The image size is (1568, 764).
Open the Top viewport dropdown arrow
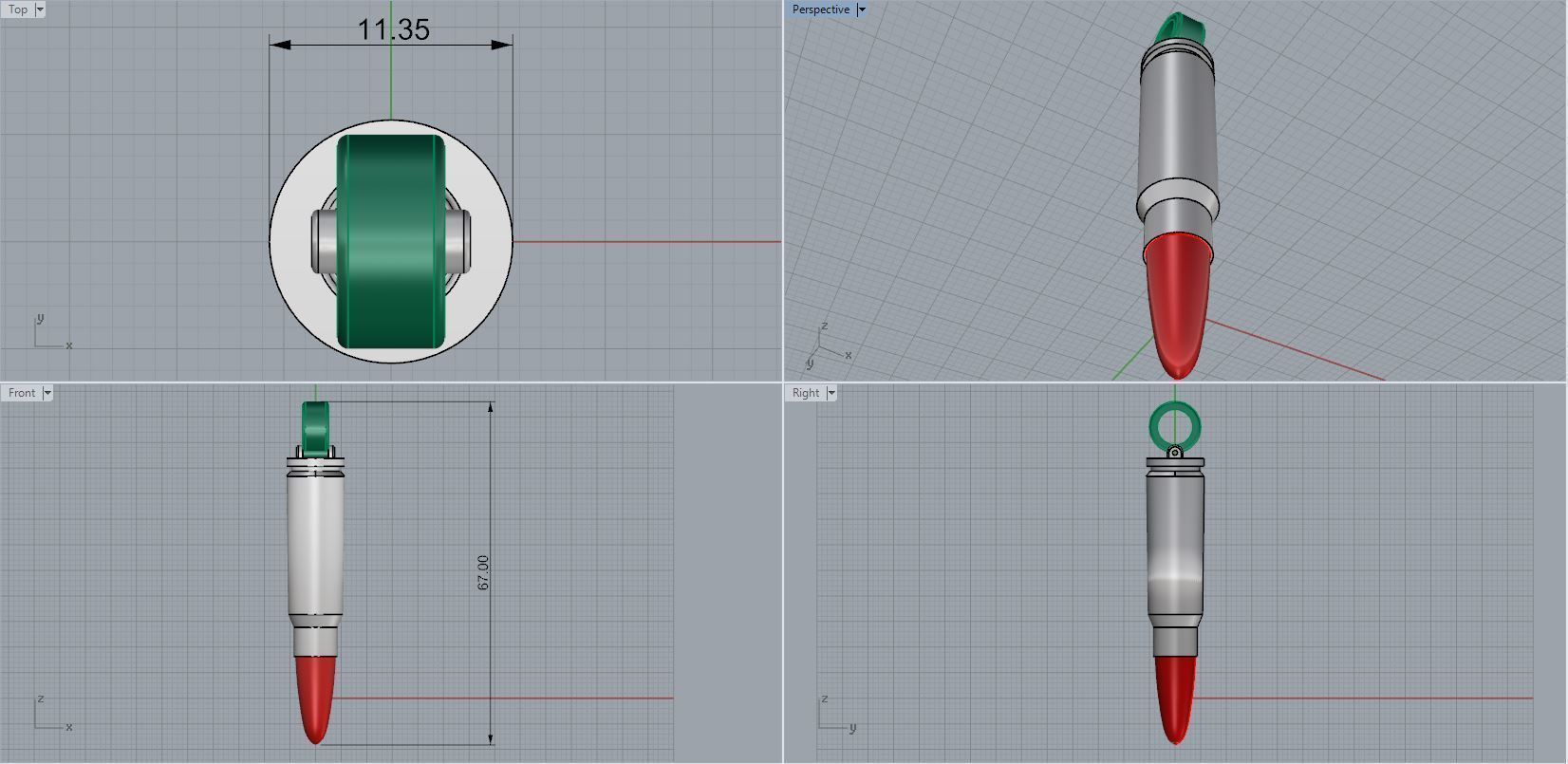pos(40,9)
